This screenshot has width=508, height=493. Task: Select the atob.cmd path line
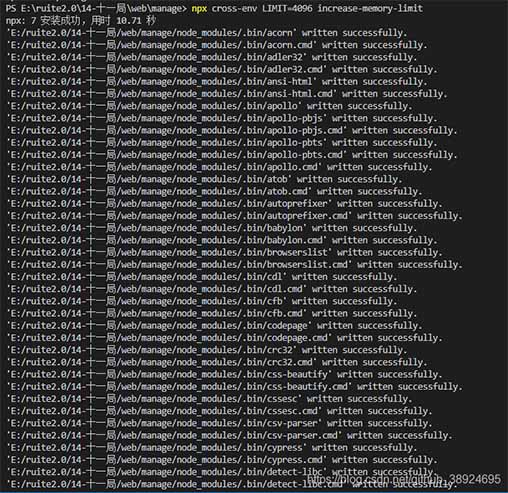[x=214, y=191]
